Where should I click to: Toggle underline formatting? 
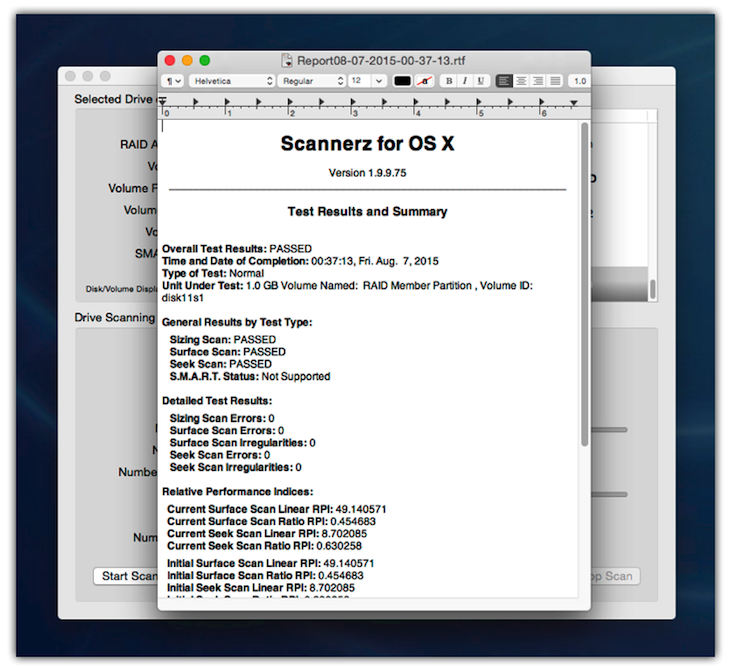[x=480, y=81]
